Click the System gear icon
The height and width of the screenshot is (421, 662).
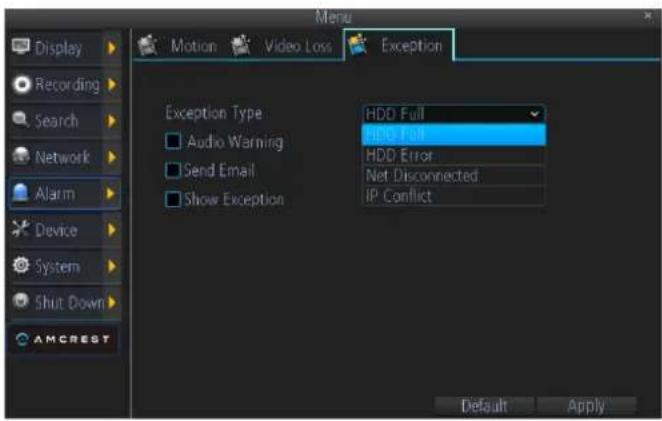pos(21,265)
